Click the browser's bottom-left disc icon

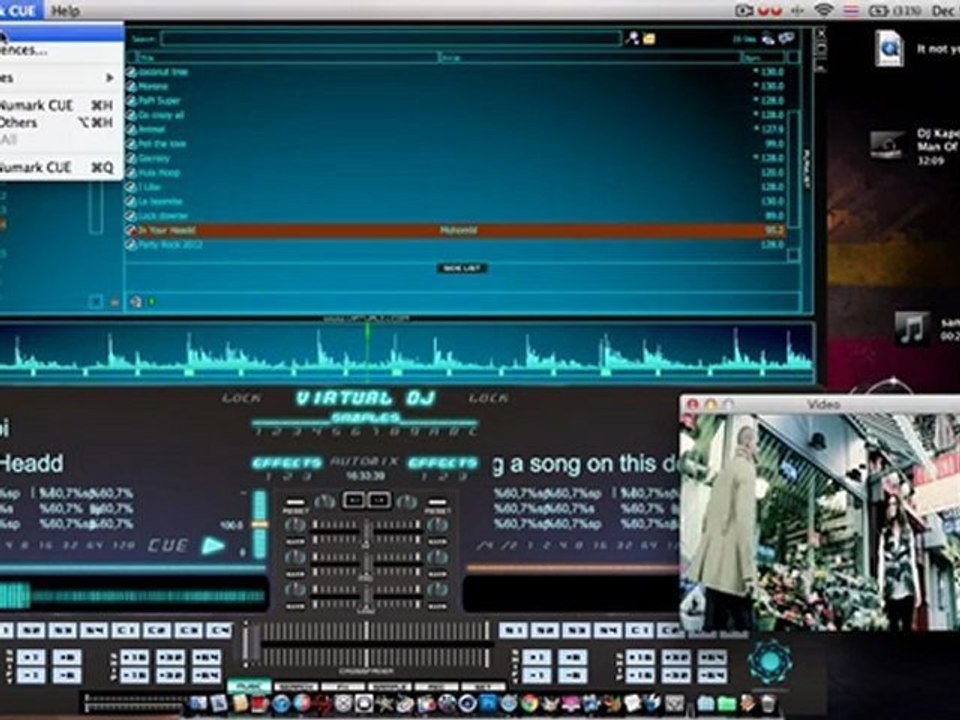click(x=135, y=301)
